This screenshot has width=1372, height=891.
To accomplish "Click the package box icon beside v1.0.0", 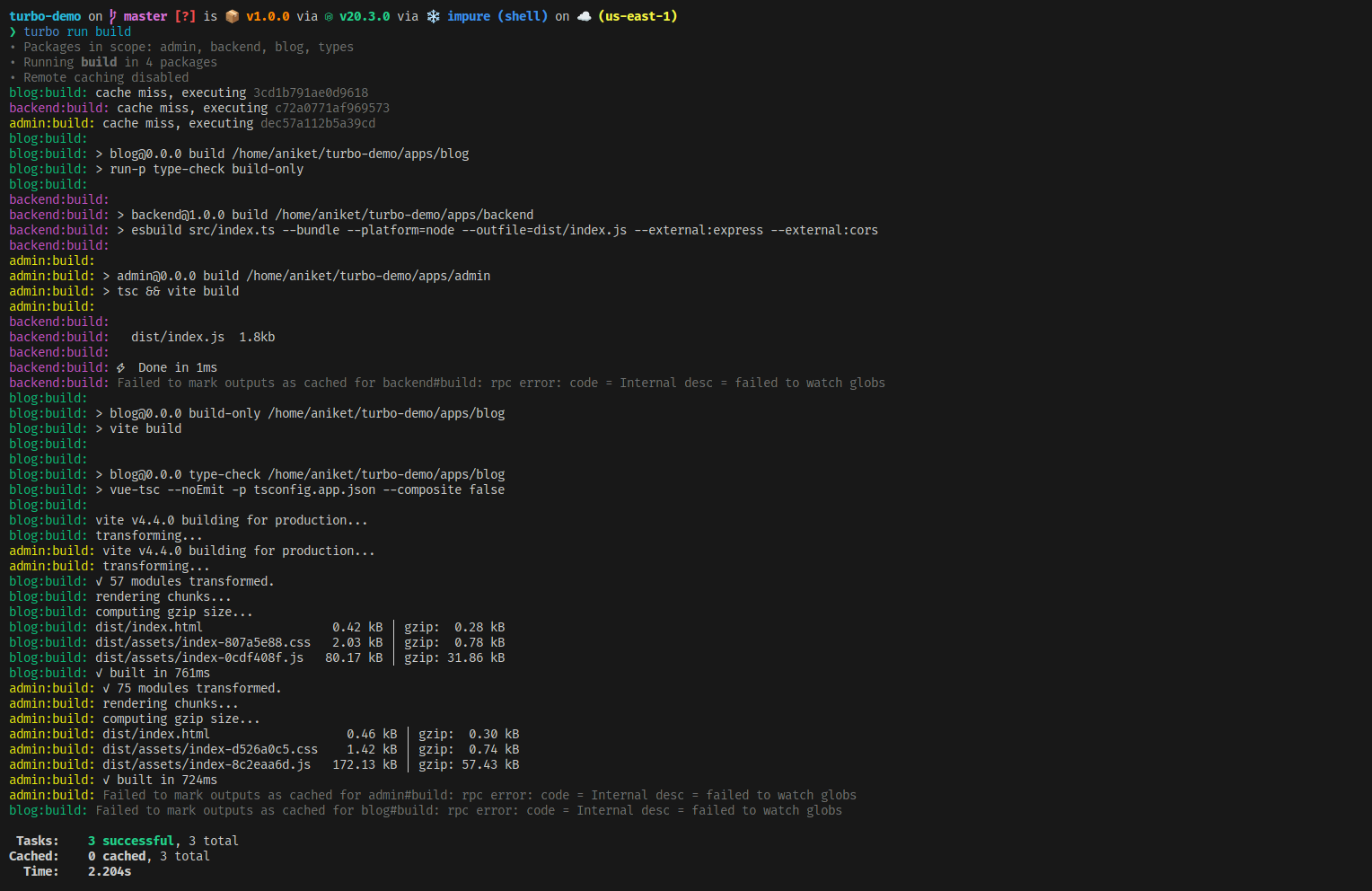I will 233,16.
